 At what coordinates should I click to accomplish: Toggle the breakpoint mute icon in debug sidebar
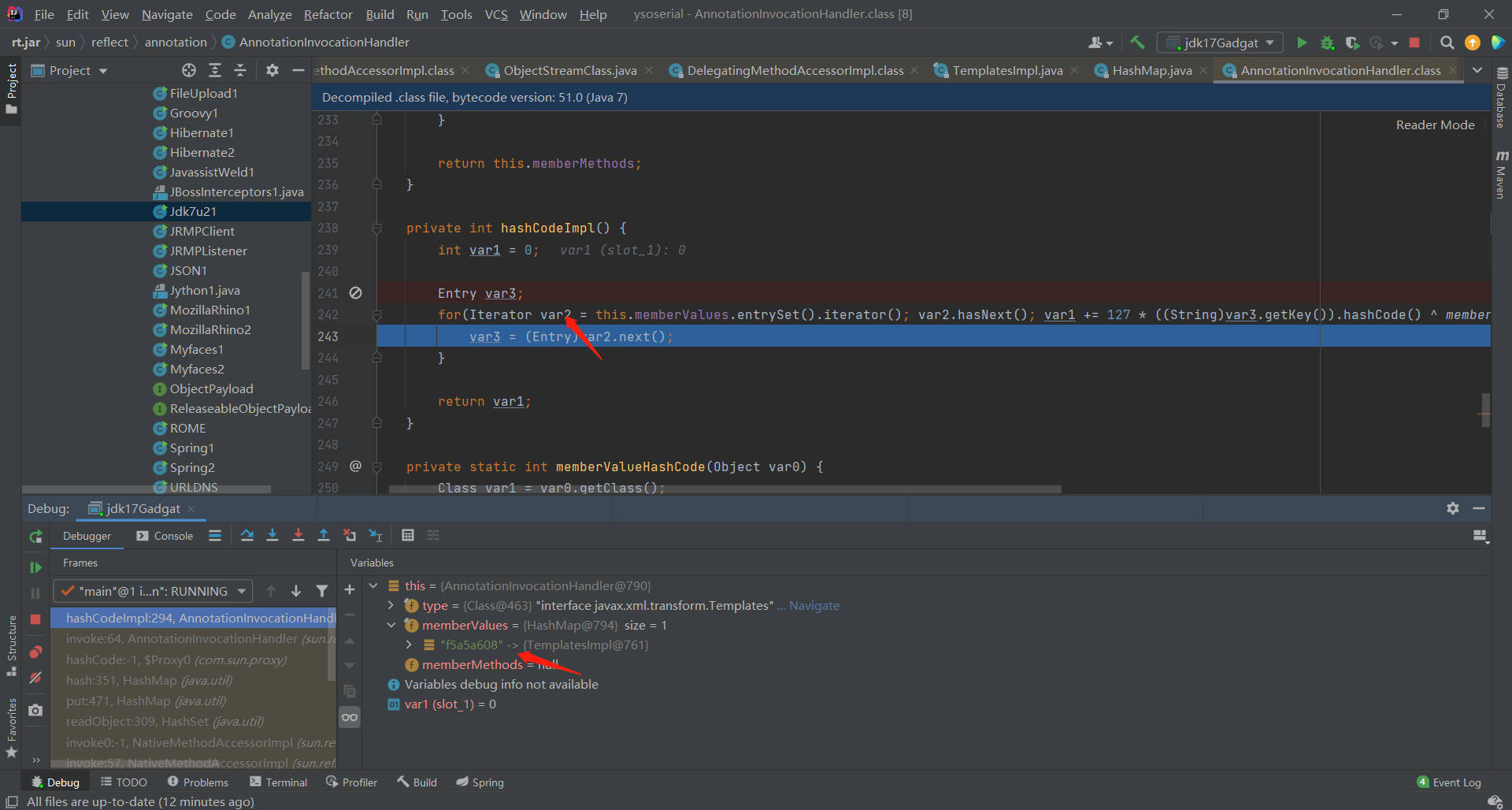point(35,678)
